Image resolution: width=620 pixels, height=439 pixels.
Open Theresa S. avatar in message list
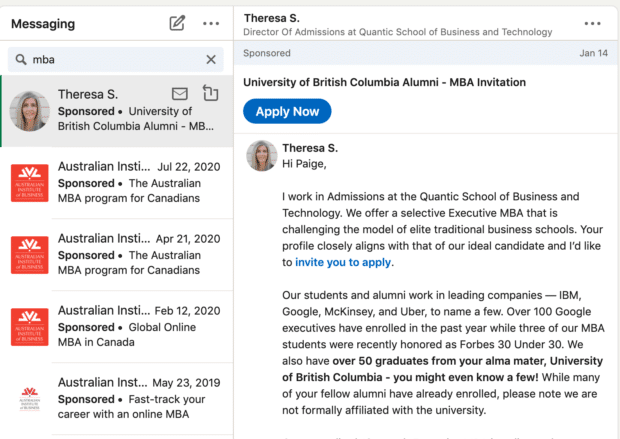click(x=30, y=111)
